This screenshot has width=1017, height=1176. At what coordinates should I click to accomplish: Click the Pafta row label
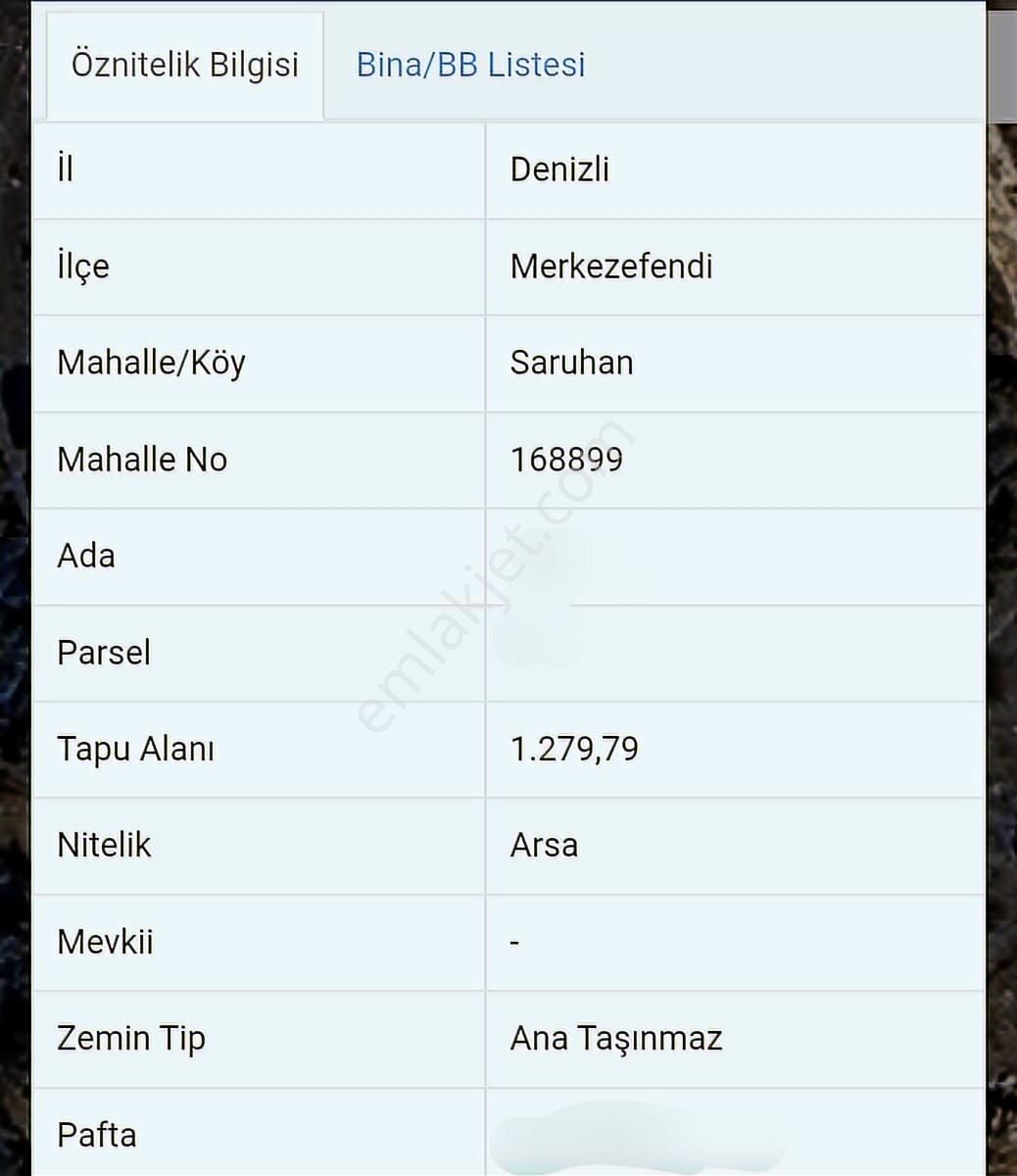(97, 1135)
